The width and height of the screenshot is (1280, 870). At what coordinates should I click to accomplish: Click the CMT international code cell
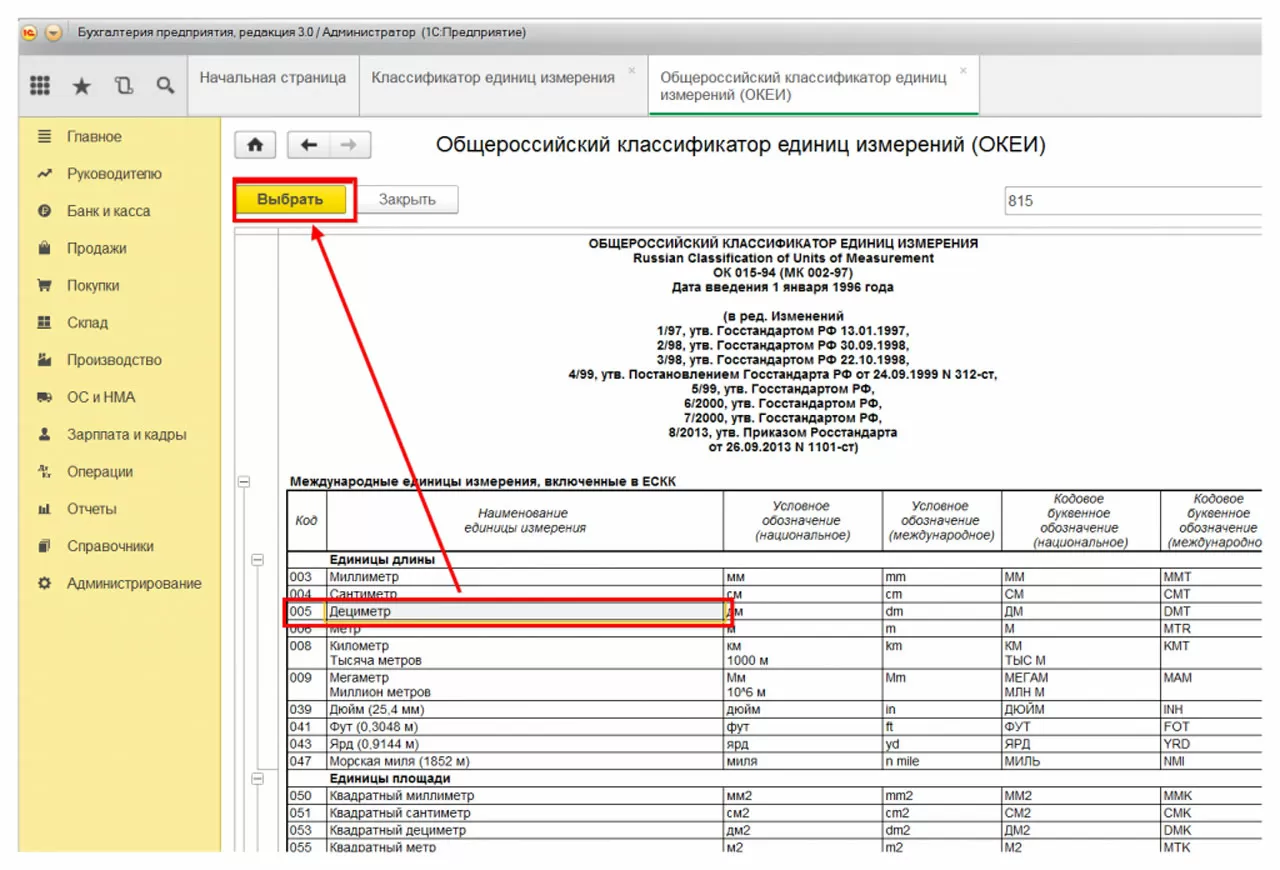point(1211,594)
